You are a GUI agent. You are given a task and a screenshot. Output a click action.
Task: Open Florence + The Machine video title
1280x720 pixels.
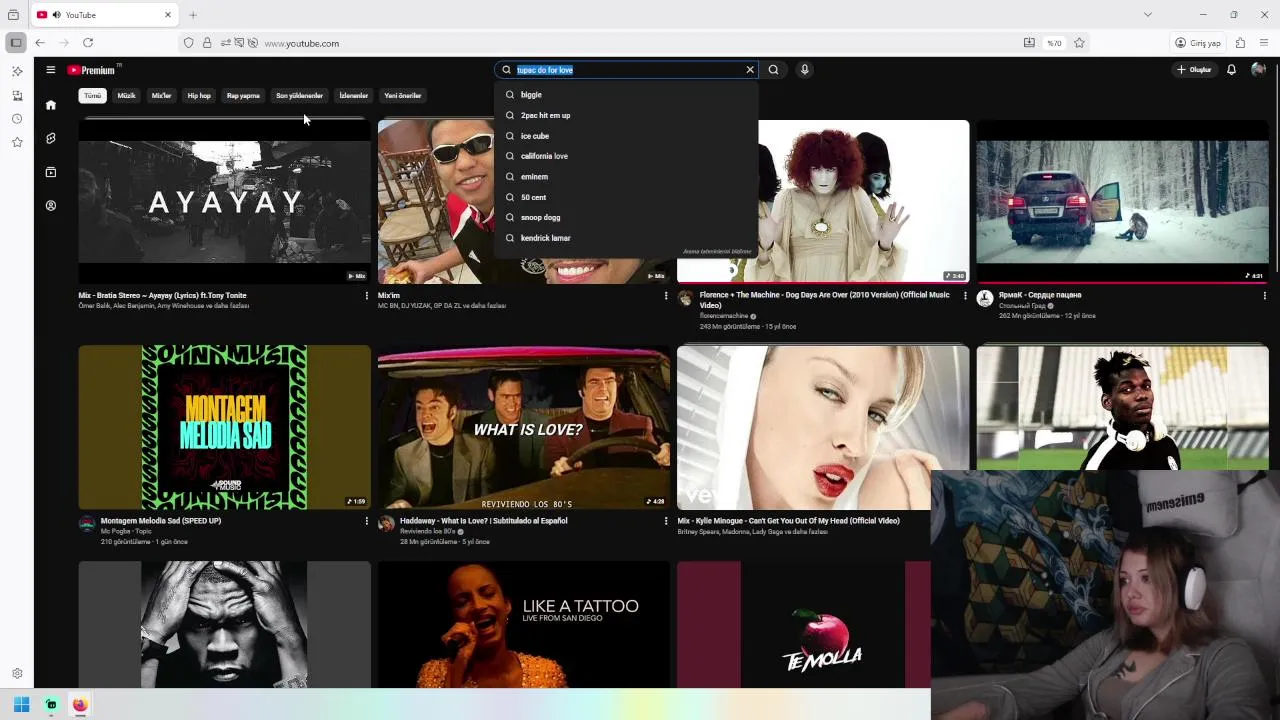pyautogui.click(x=824, y=300)
